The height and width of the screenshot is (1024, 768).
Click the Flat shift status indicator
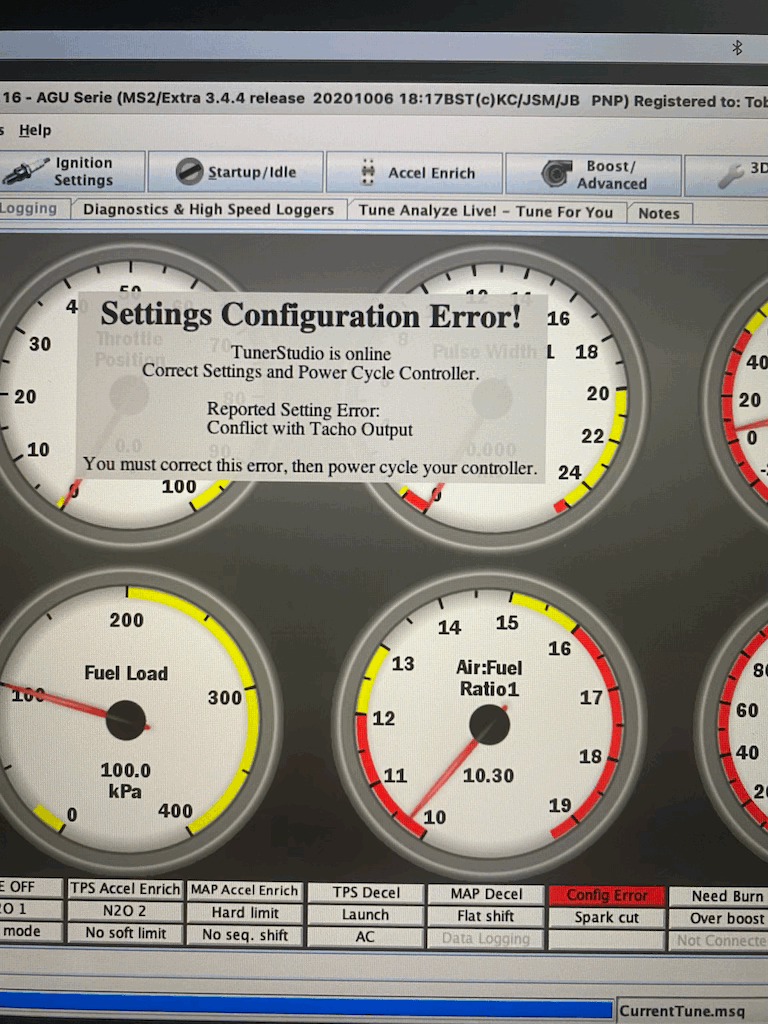pyautogui.click(x=485, y=916)
